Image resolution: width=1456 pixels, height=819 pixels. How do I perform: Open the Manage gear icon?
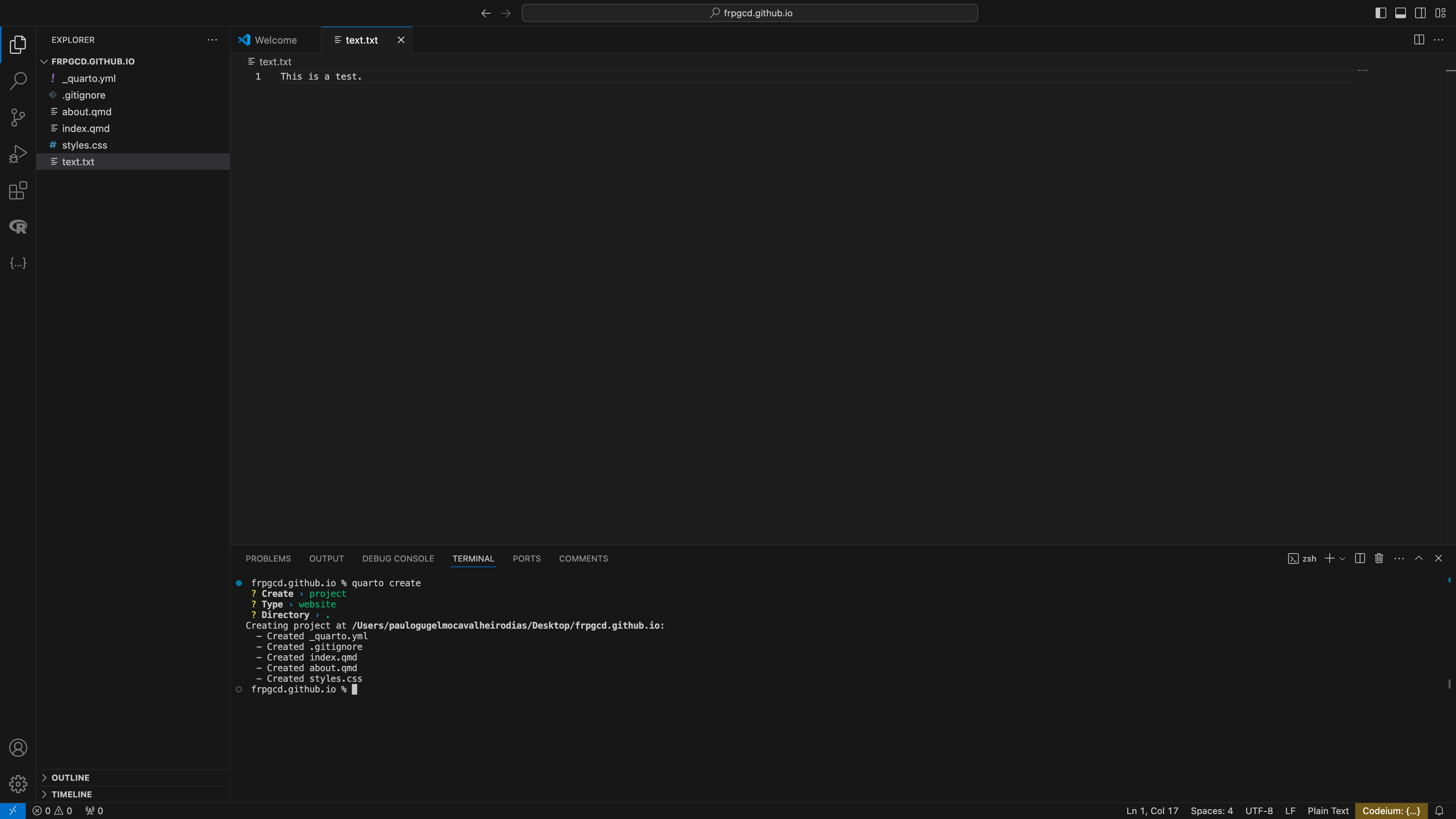coord(18,784)
